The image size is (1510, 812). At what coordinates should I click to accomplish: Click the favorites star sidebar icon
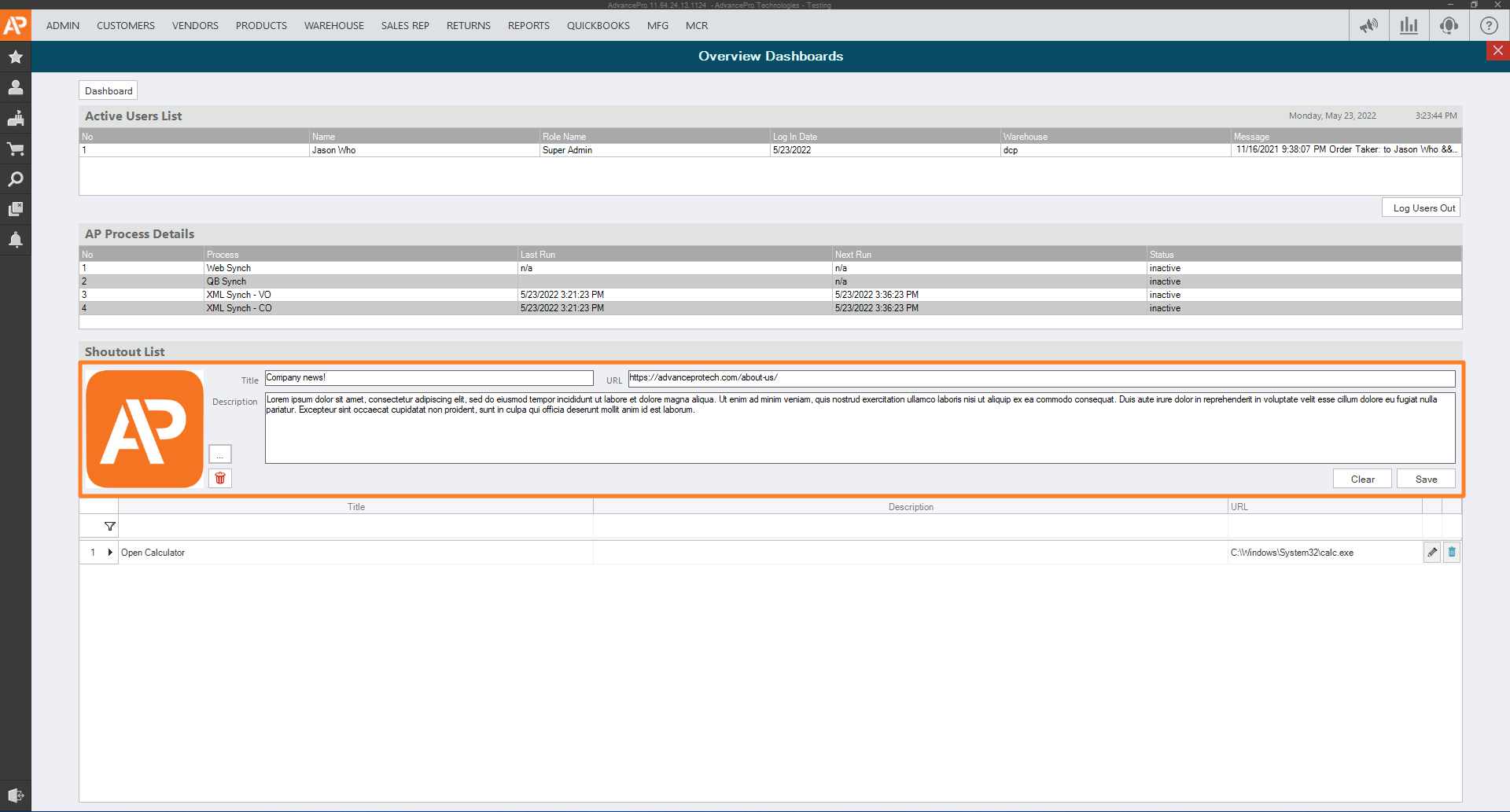coord(15,57)
